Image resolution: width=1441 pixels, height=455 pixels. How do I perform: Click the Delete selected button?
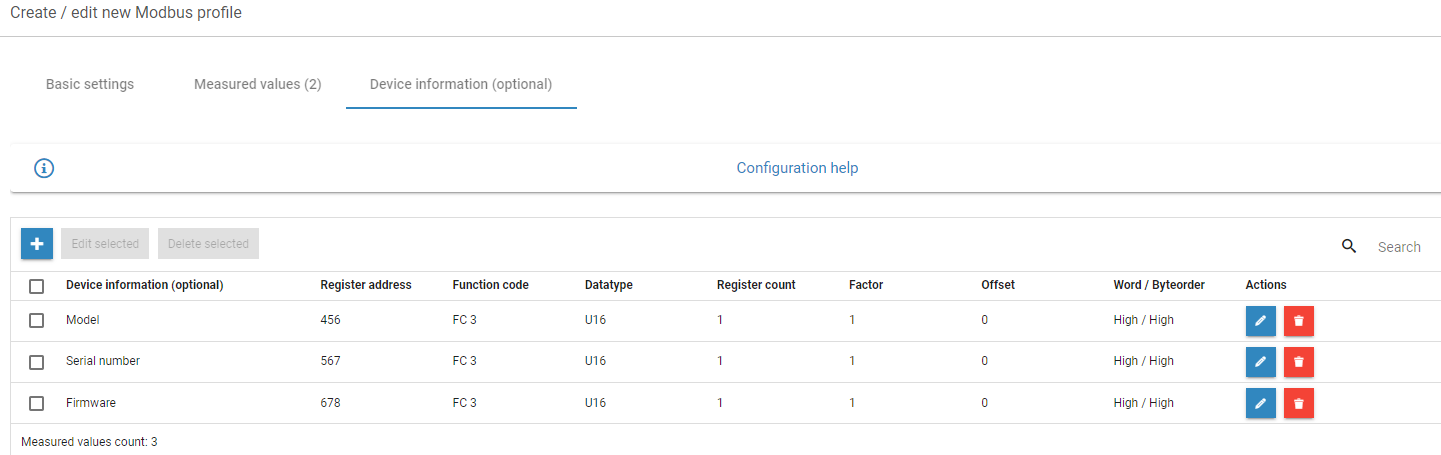[208, 244]
